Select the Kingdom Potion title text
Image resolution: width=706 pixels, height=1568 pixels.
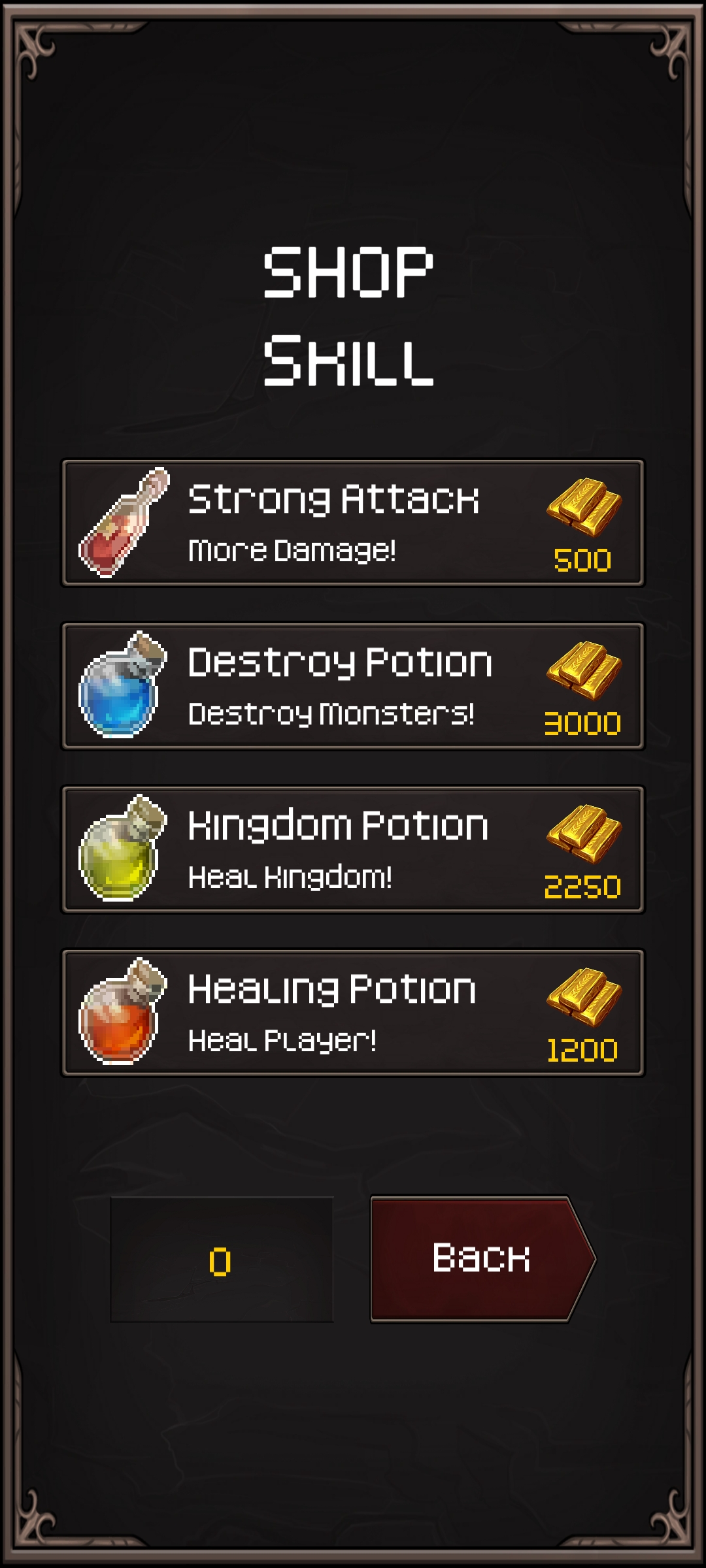click(x=338, y=826)
